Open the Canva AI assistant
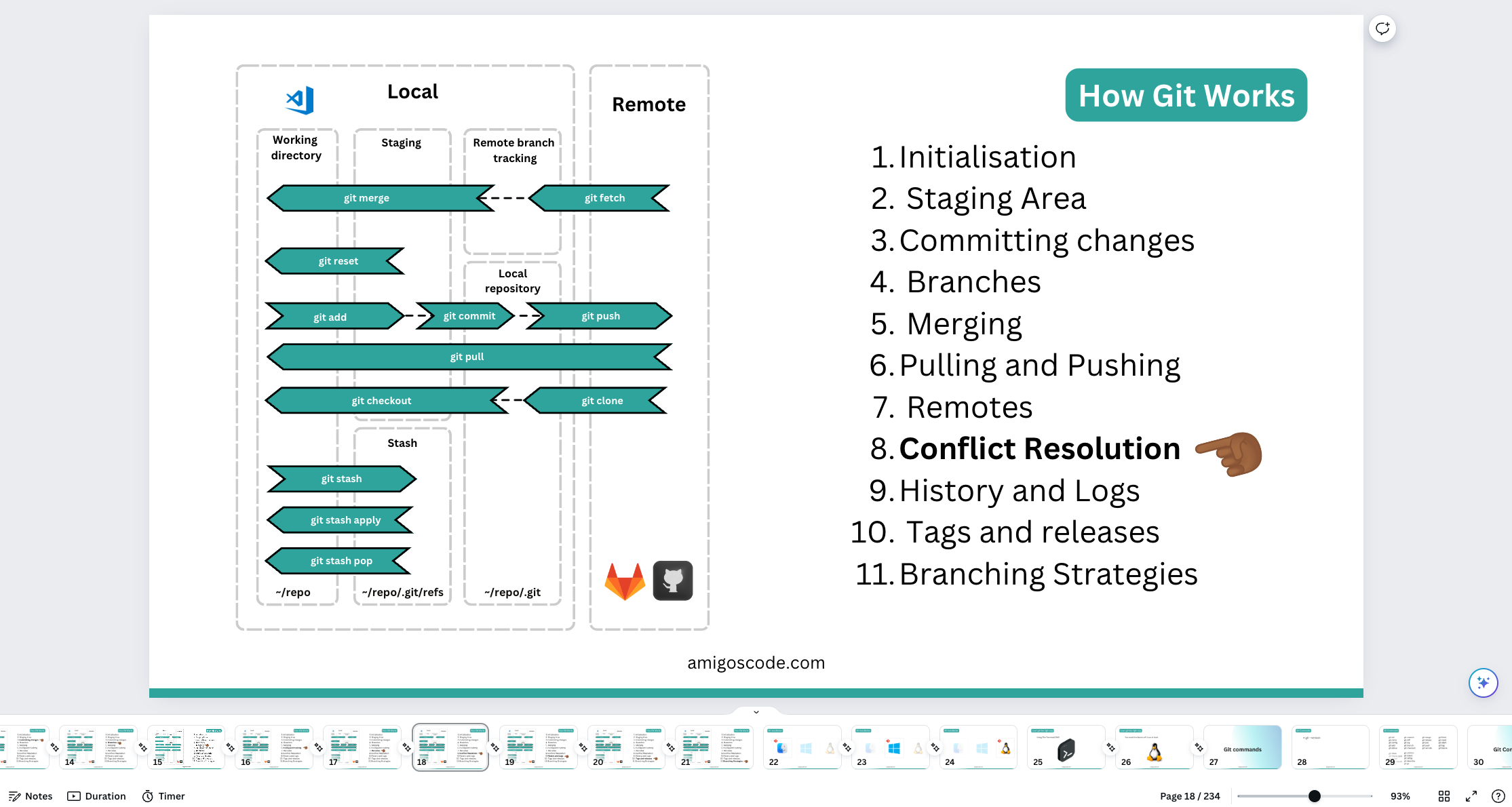 pyautogui.click(x=1484, y=683)
